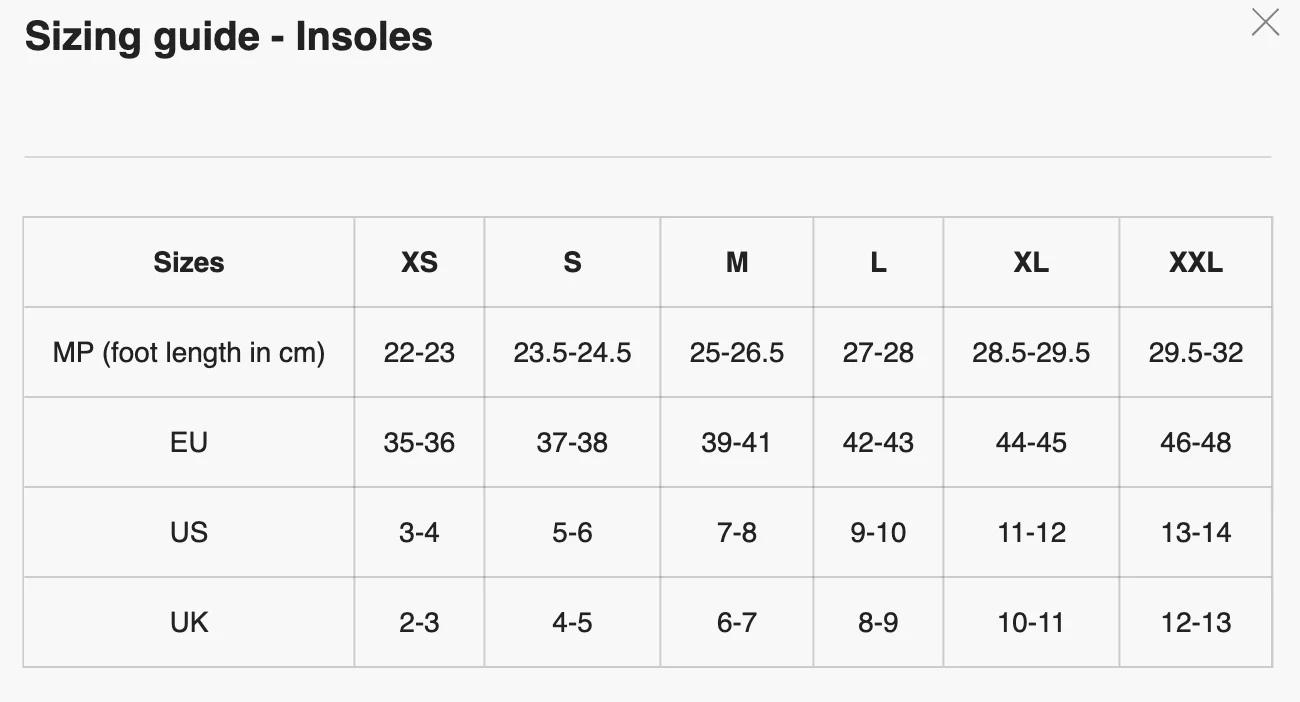This screenshot has height=702, width=1300.
Task: Click the M size column header
Action: [x=737, y=262]
